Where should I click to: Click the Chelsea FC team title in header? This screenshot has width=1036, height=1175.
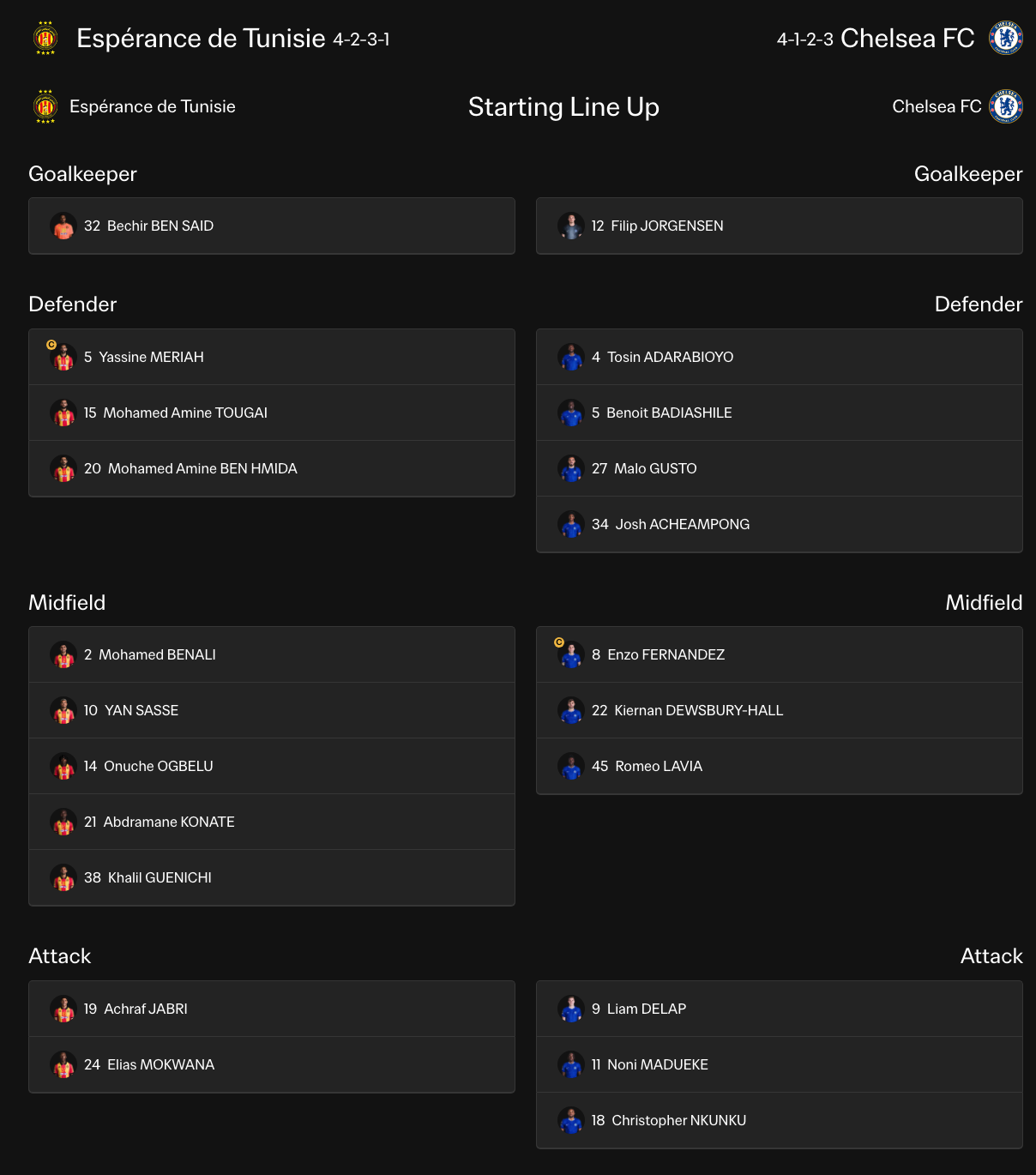(x=907, y=39)
